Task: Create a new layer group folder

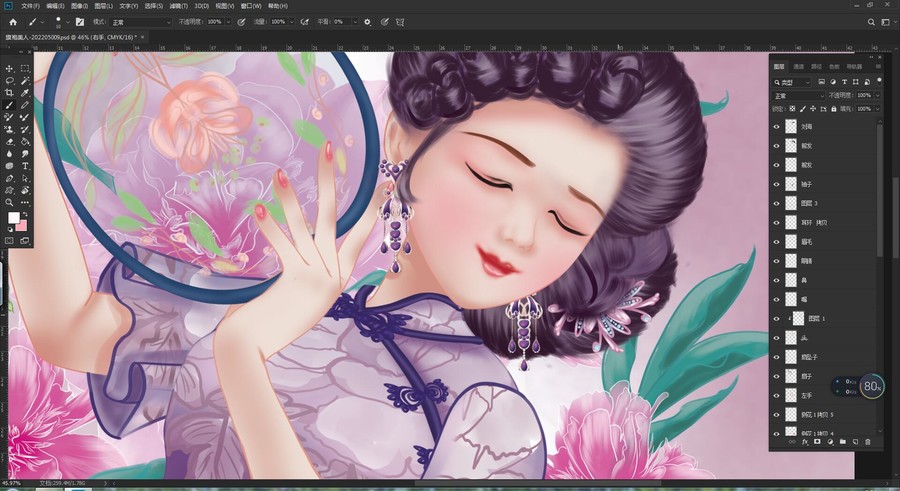Action: pos(843,442)
